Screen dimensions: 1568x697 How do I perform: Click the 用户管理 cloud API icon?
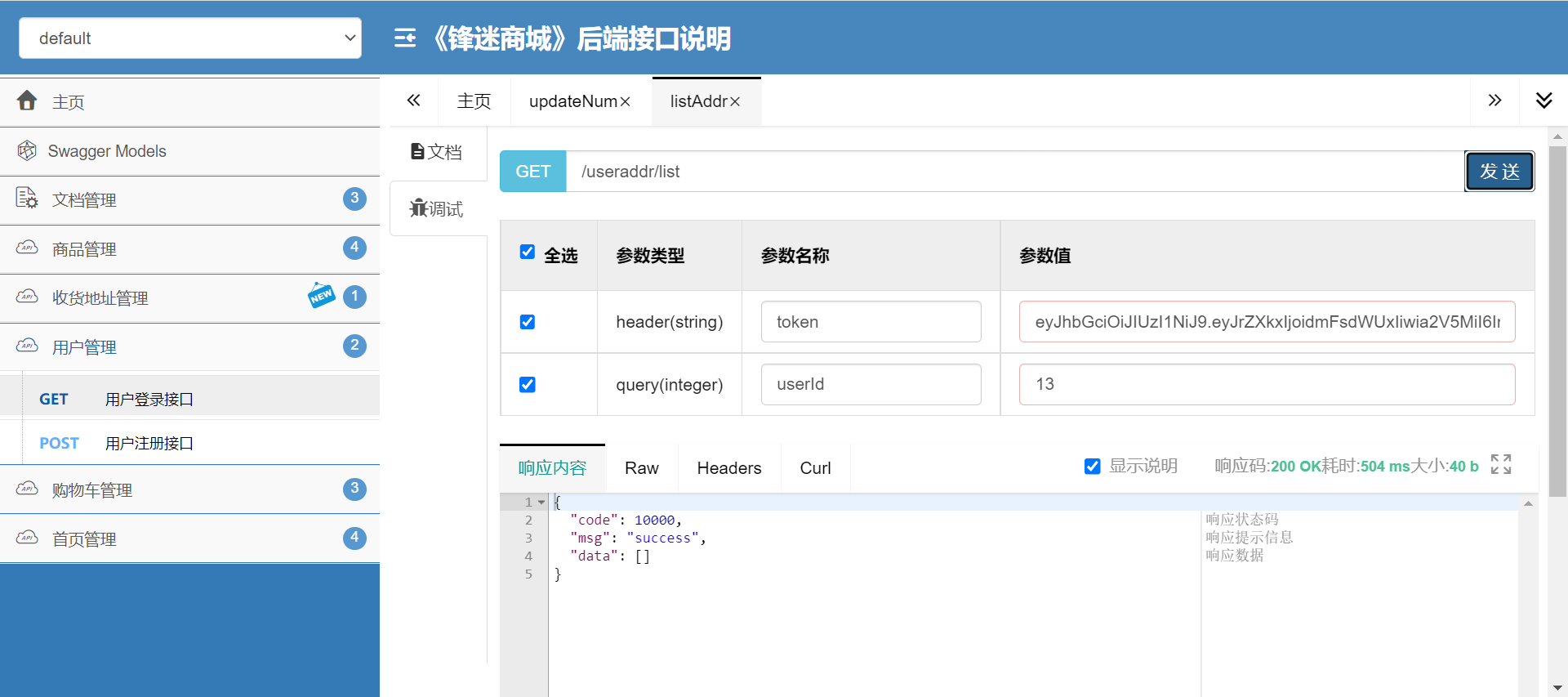(27, 346)
